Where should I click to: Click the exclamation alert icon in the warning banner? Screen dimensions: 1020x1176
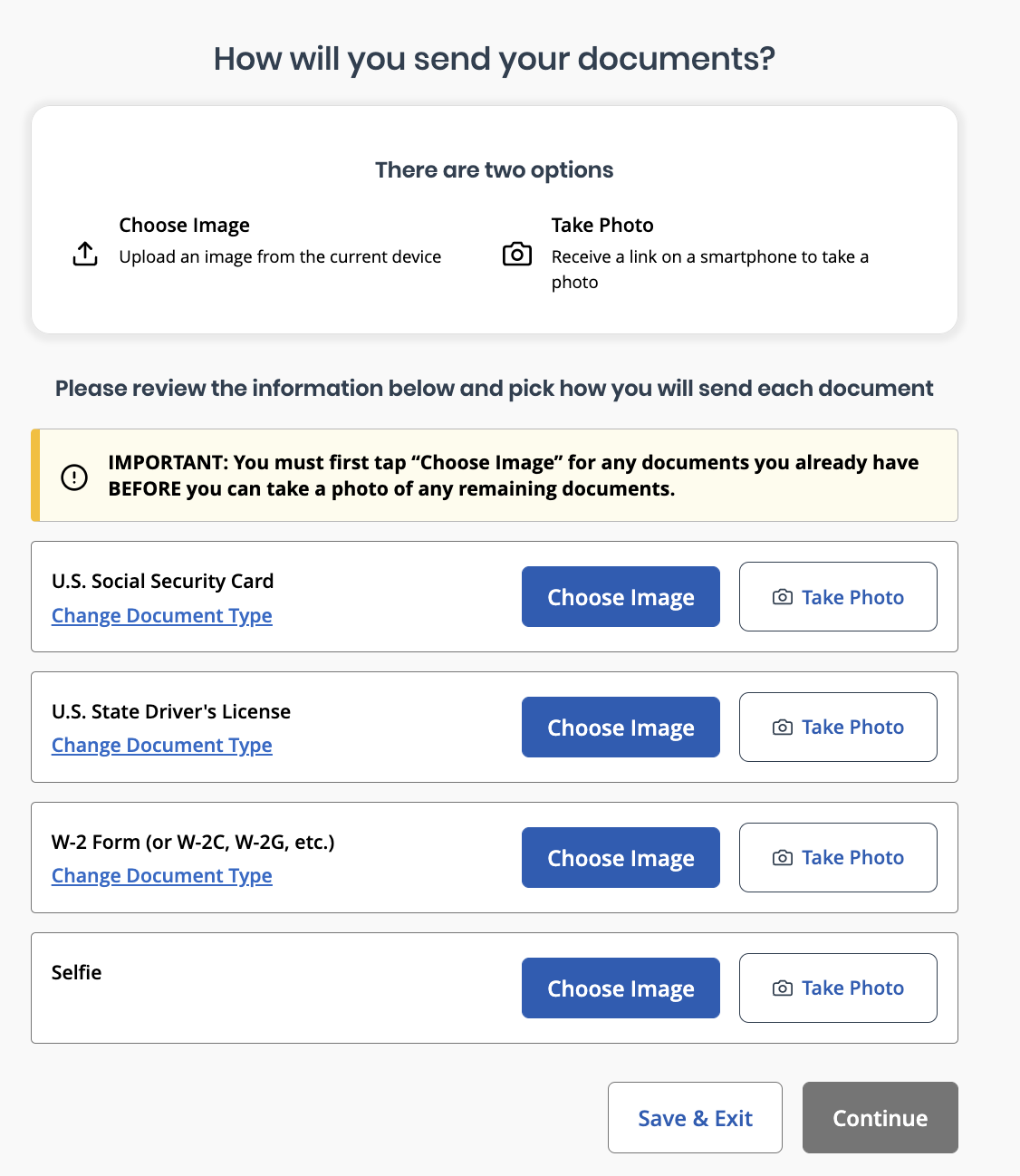pyautogui.click(x=74, y=477)
